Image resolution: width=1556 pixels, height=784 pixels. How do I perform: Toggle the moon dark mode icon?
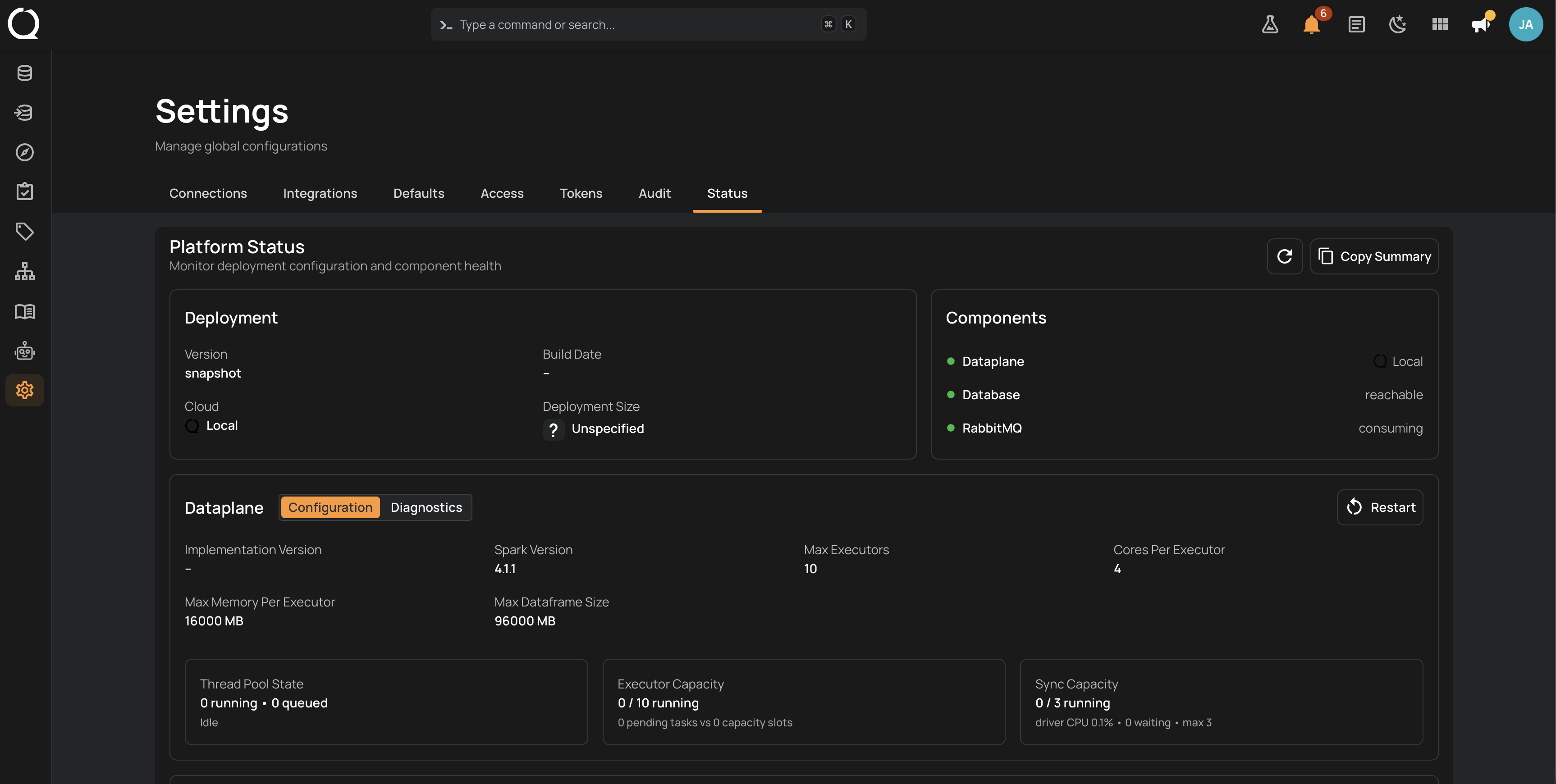tap(1398, 24)
